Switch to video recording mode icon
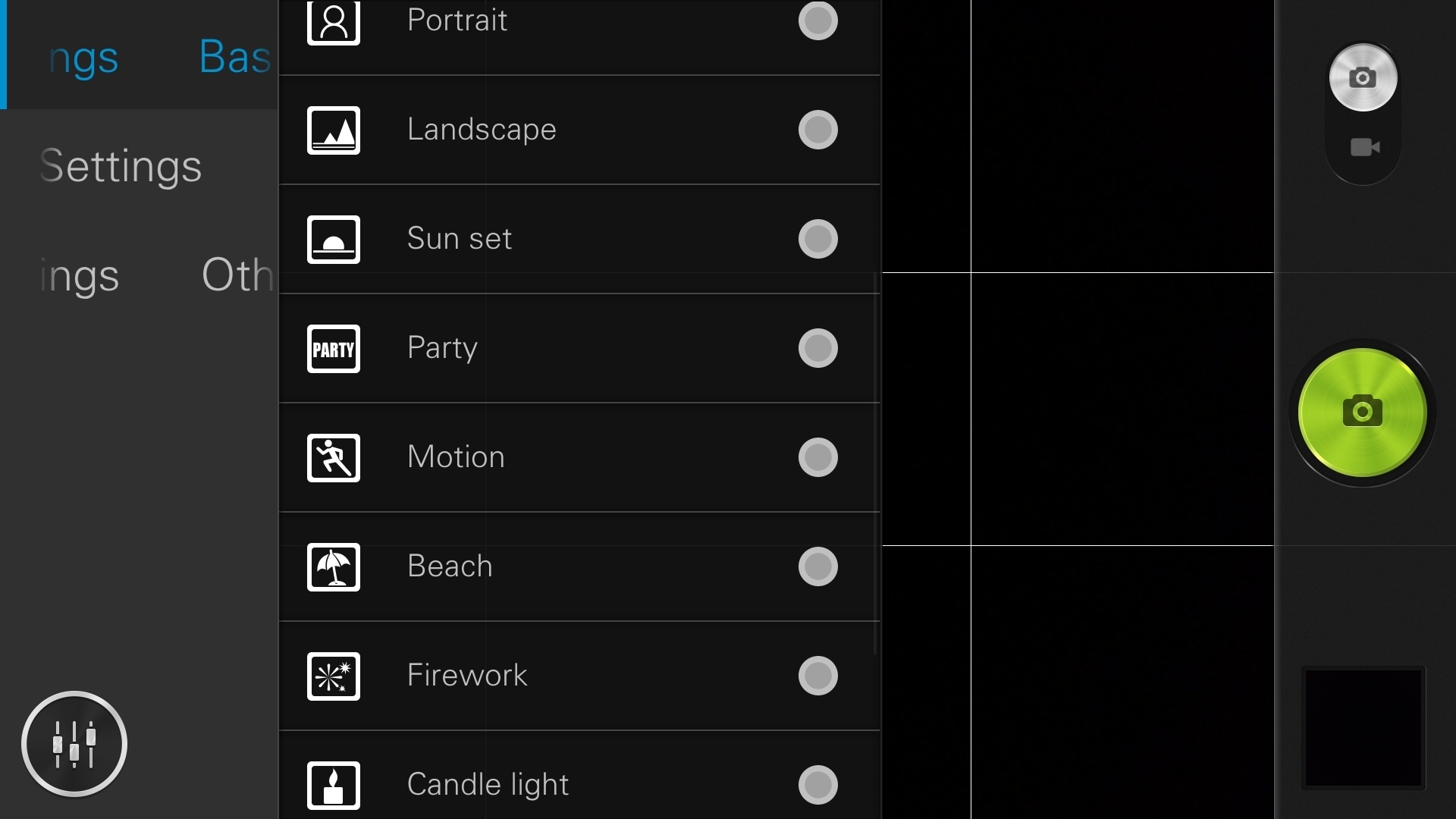Viewport: 1456px width, 819px height. point(1364,147)
